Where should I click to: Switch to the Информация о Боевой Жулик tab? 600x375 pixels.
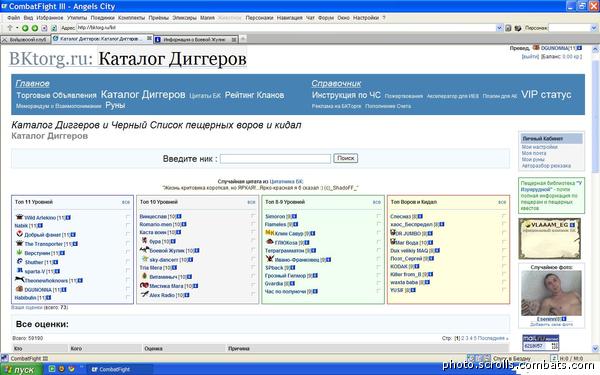click(196, 39)
